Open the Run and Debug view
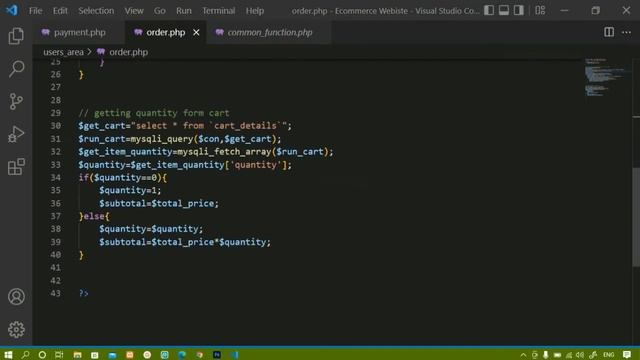Viewport: 640px width, 360px height. 16,134
